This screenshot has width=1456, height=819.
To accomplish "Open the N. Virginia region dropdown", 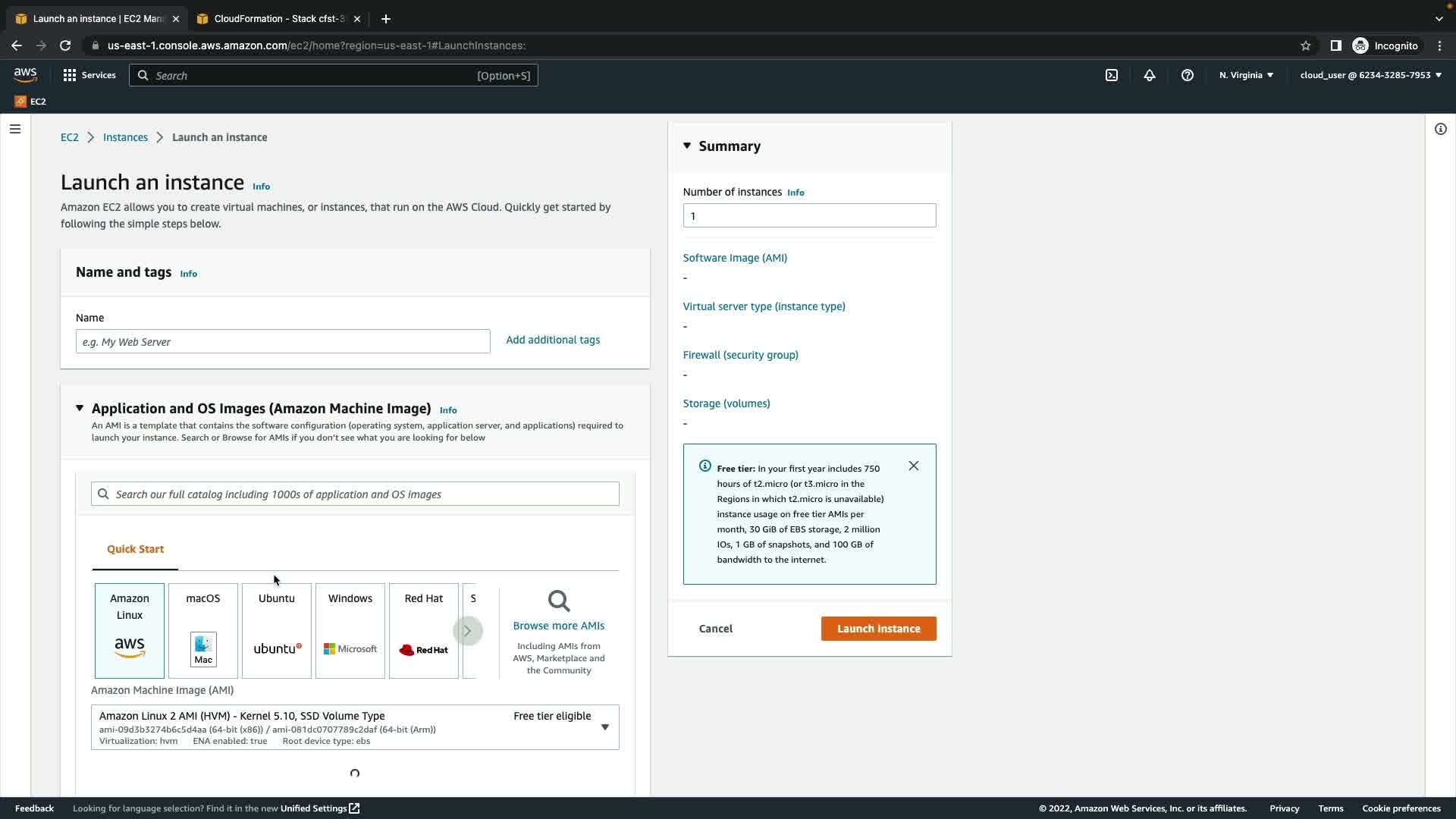I will (1246, 75).
